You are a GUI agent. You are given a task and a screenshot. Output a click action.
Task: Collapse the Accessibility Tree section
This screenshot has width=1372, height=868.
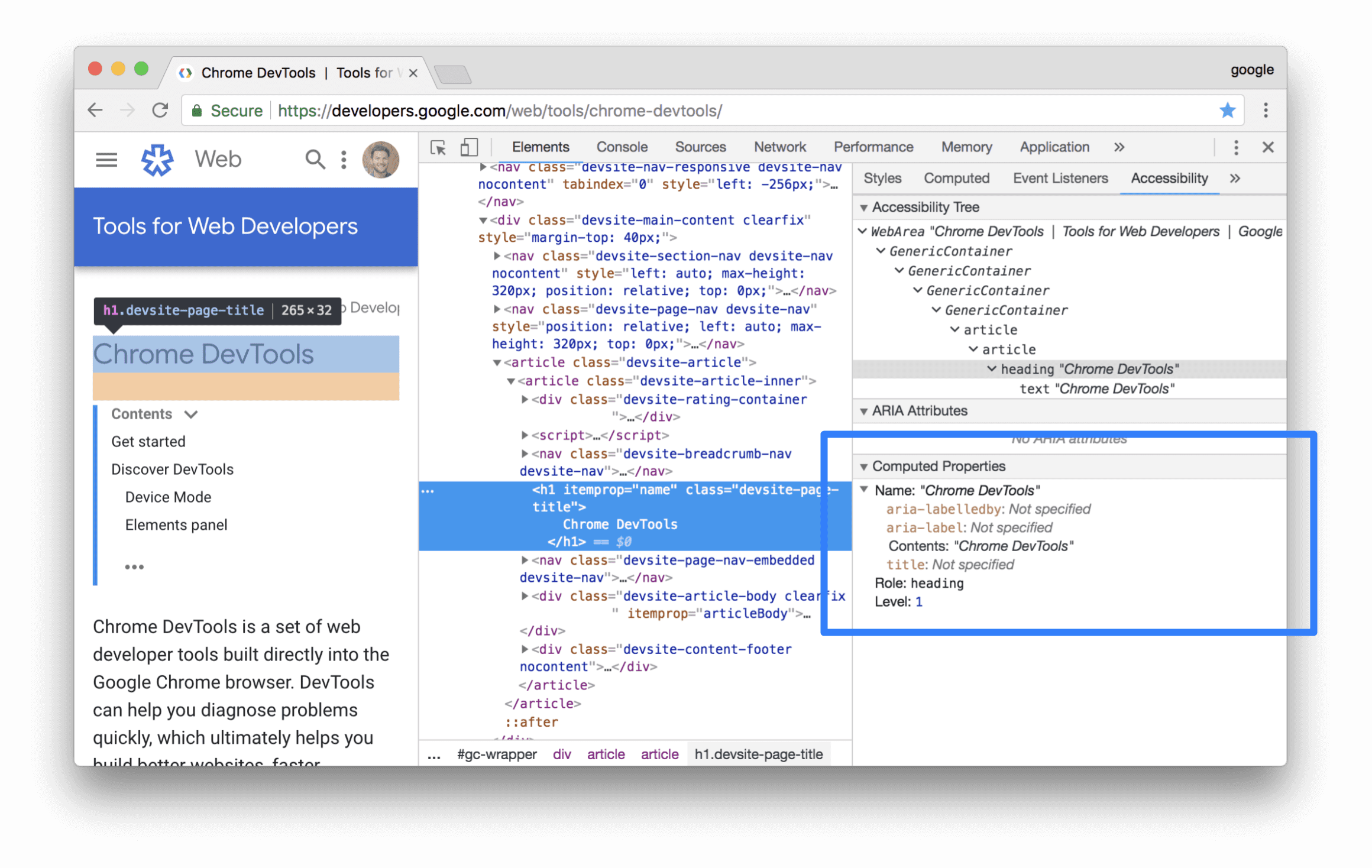point(866,207)
